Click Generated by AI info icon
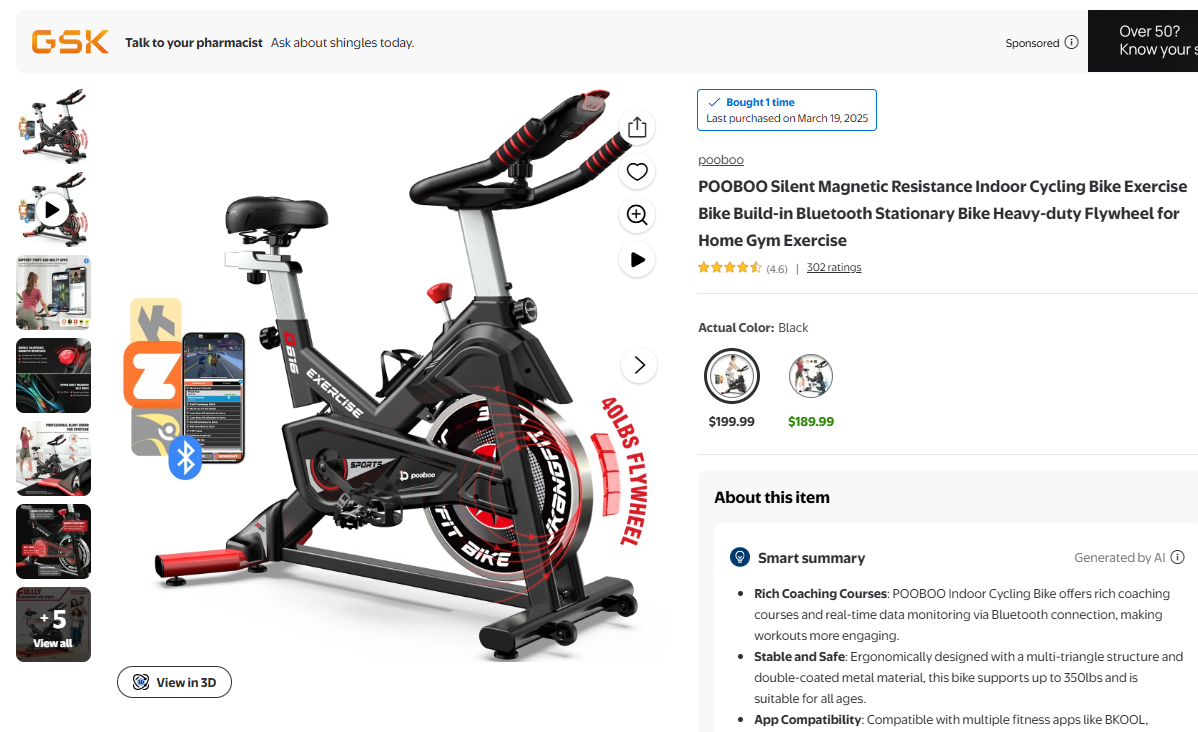1198x732 pixels. (1177, 557)
